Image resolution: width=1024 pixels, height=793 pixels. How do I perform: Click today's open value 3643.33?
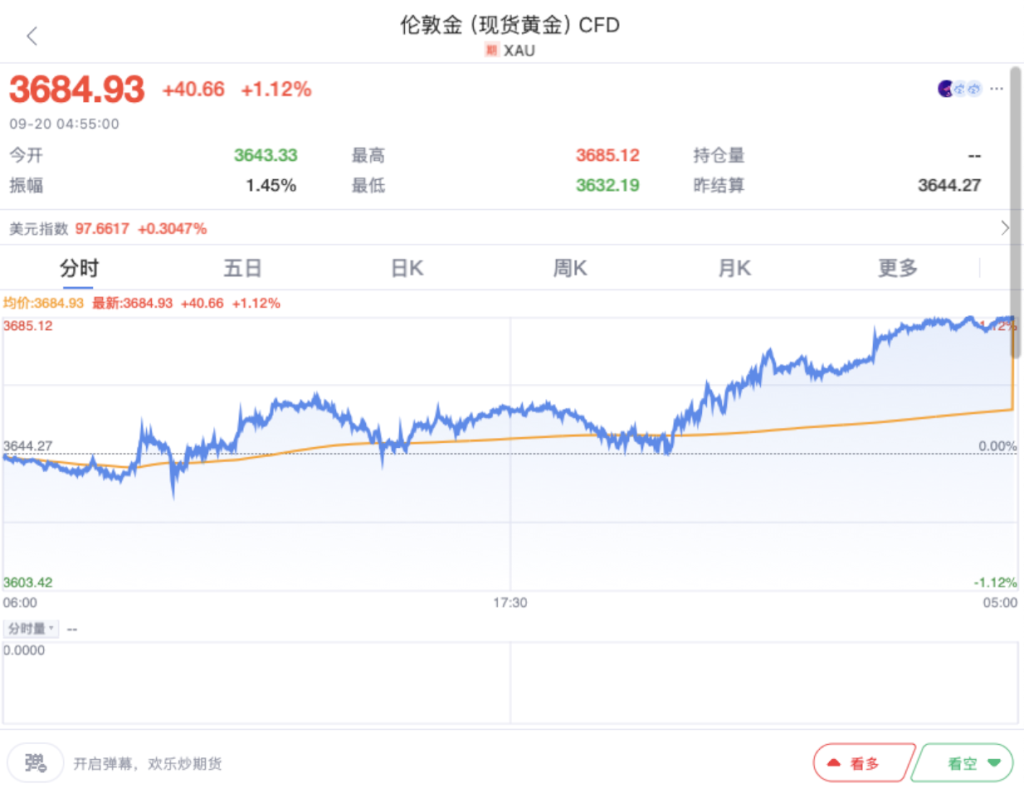265,155
